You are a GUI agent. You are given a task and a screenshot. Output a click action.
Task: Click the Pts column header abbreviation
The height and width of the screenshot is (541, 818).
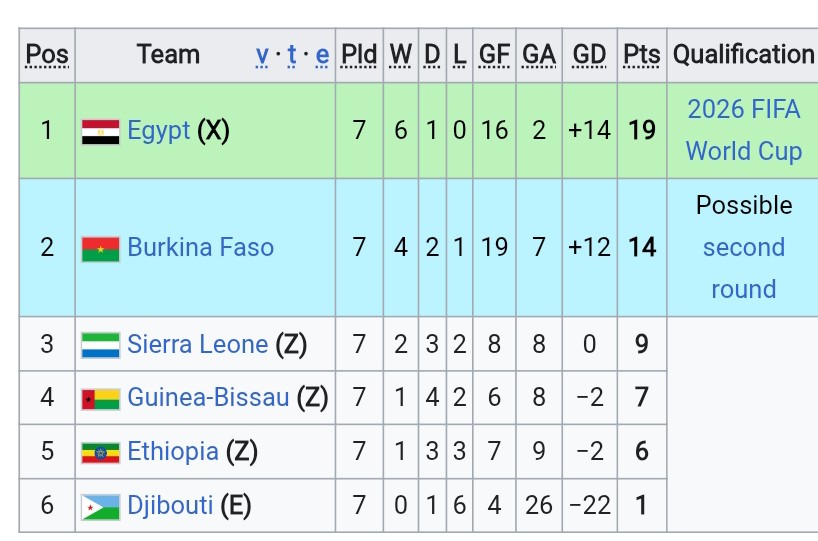point(642,55)
